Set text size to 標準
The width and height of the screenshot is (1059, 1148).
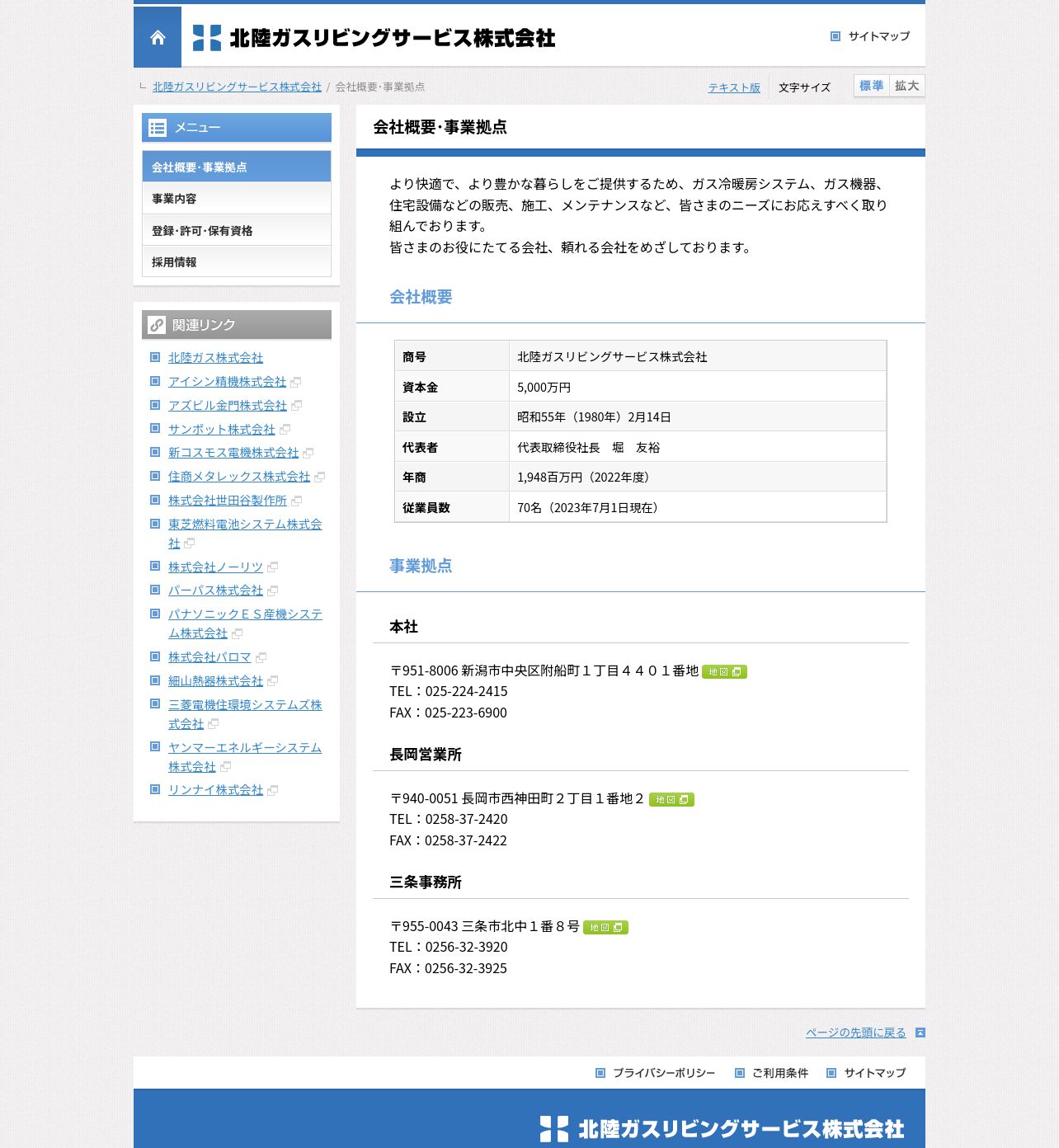872,86
